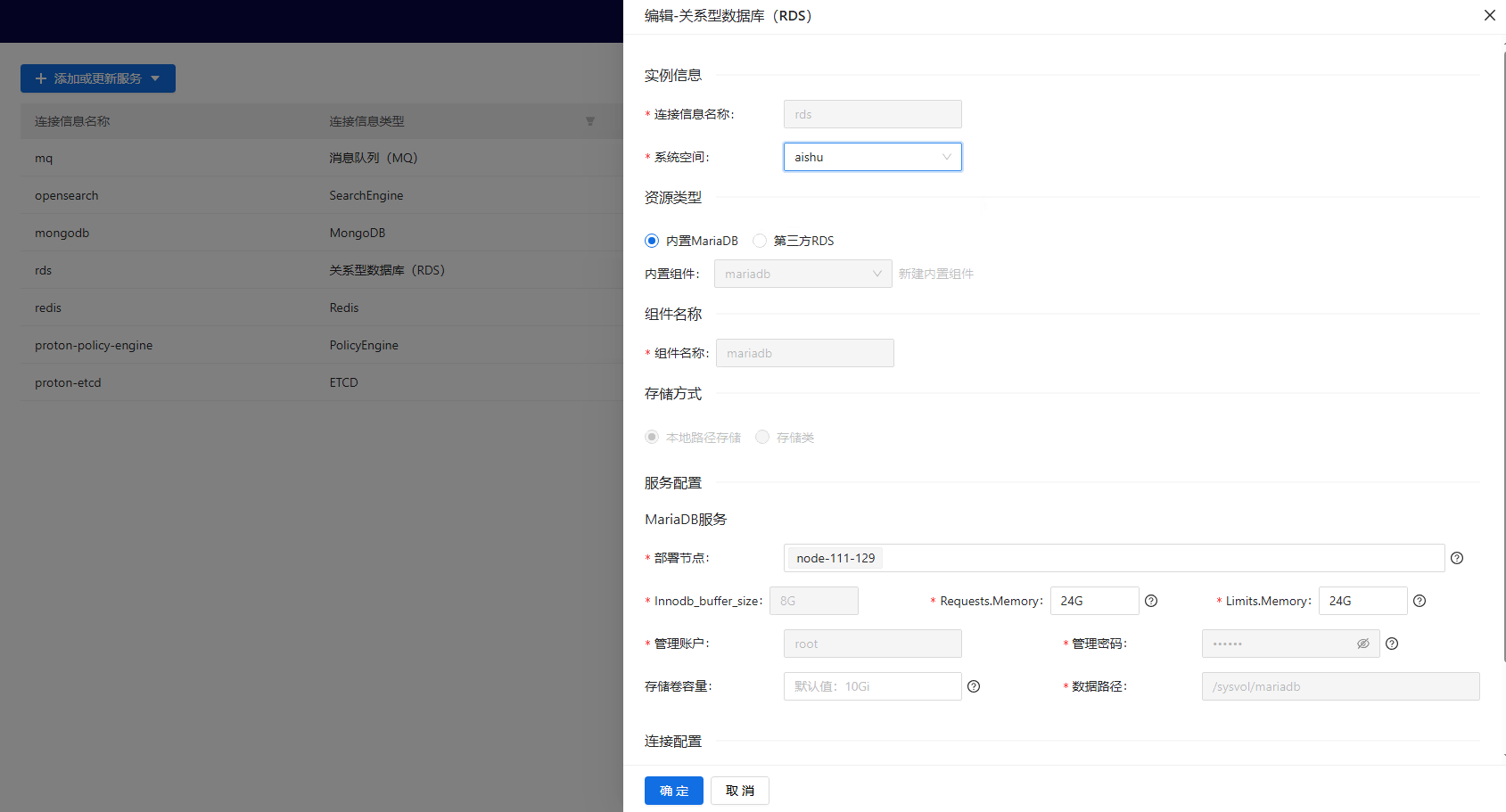Click PolicyEngine type cell
The height and width of the screenshot is (812, 1506).
[364, 345]
